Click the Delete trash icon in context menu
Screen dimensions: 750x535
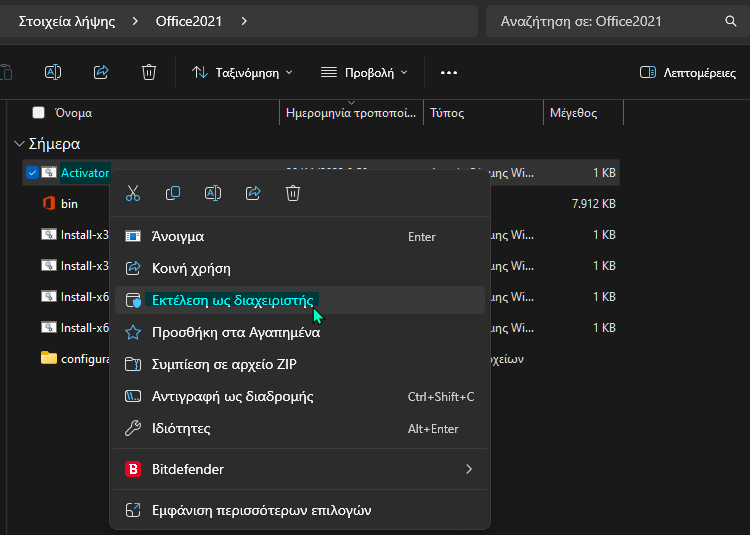tap(293, 193)
